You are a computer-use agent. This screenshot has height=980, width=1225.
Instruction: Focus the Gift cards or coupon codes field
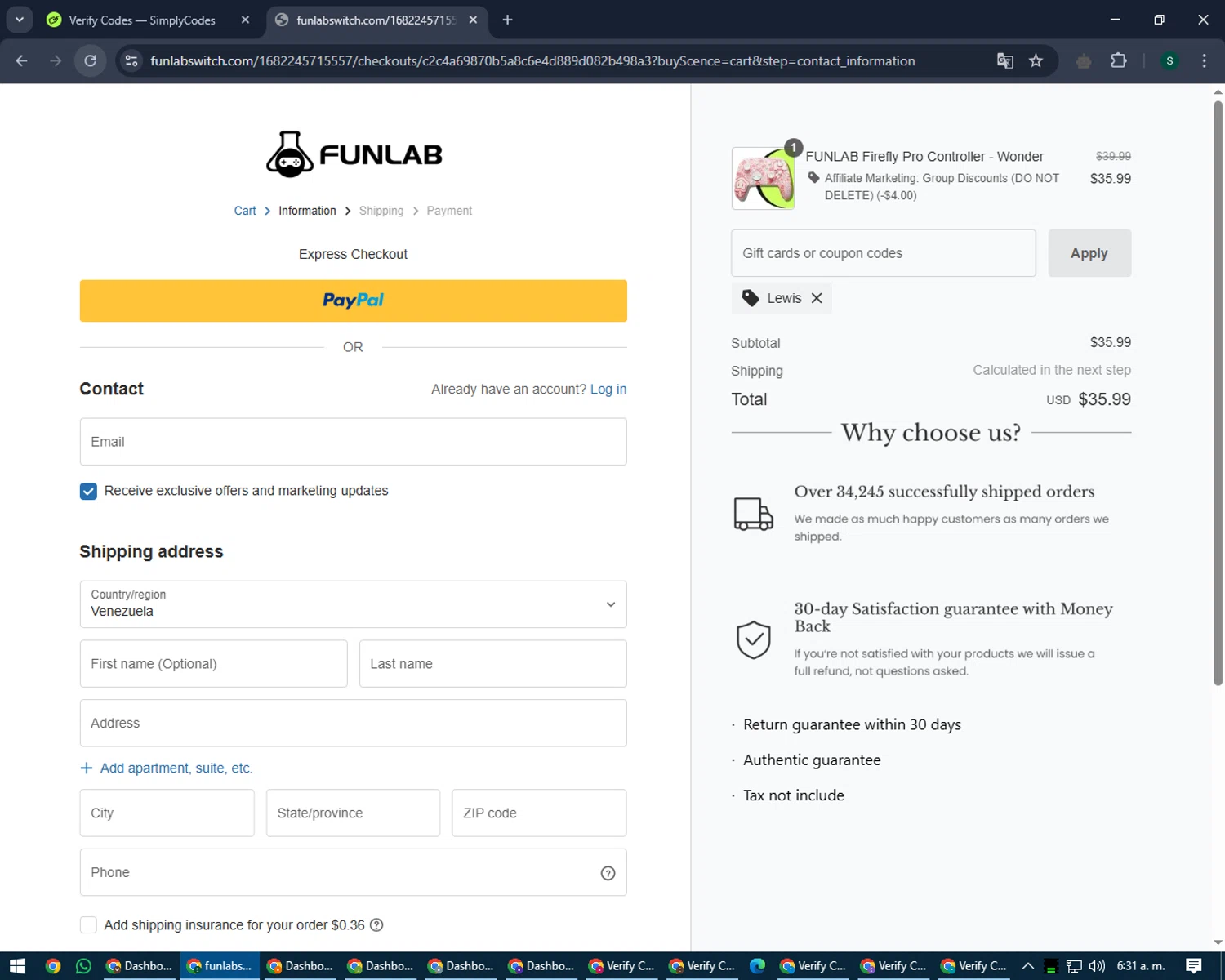pos(884,253)
